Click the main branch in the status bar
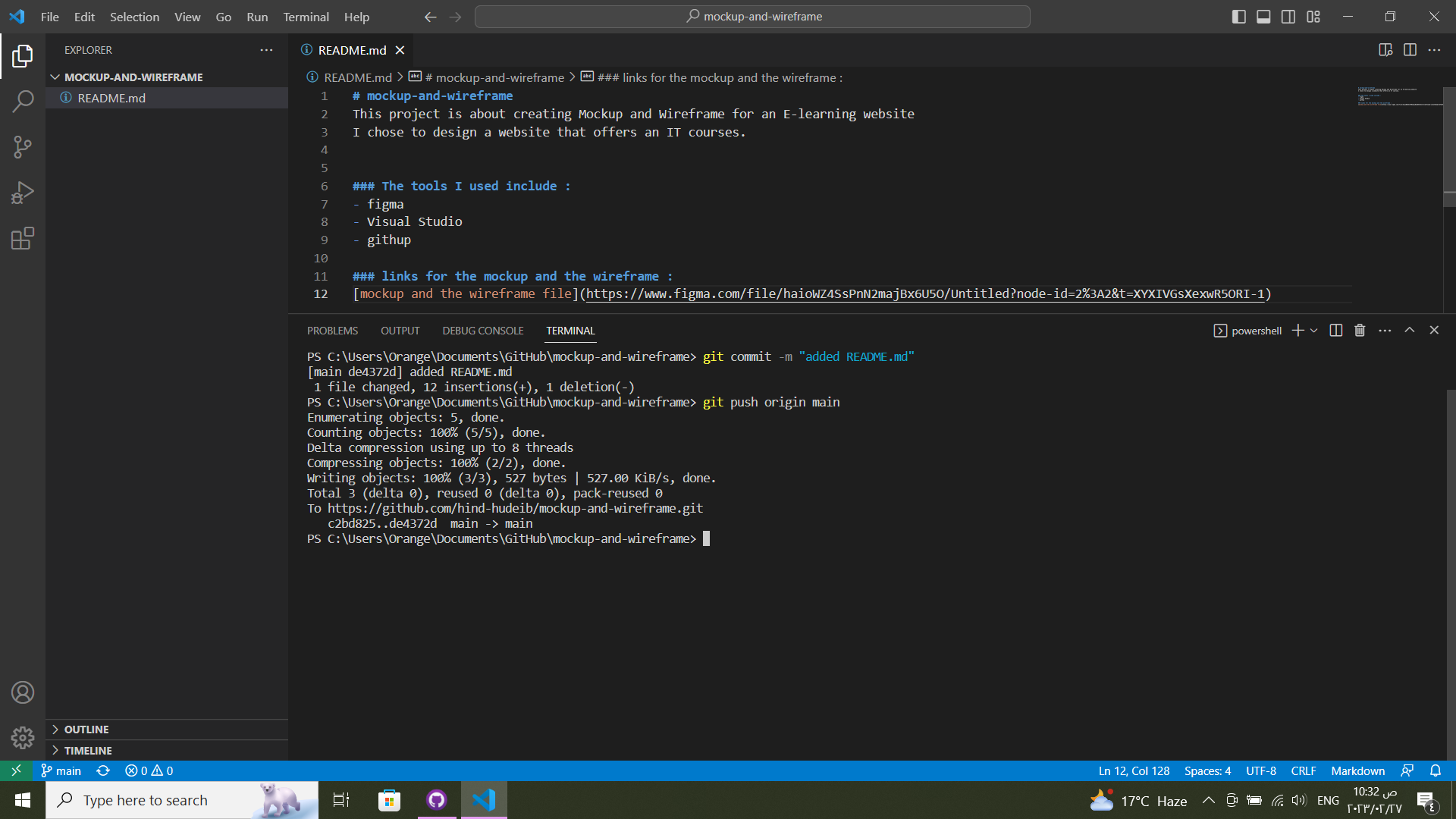The height and width of the screenshot is (819, 1456). click(60, 770)
